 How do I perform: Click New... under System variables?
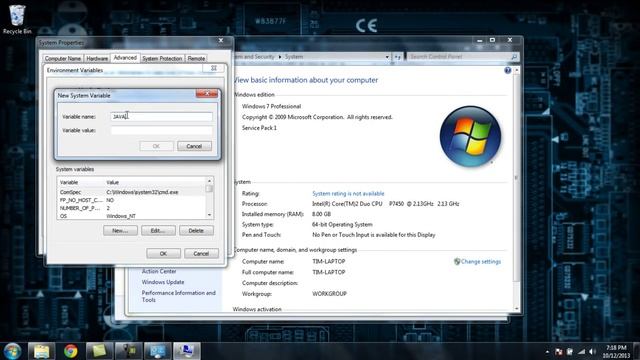pos(120,231)
